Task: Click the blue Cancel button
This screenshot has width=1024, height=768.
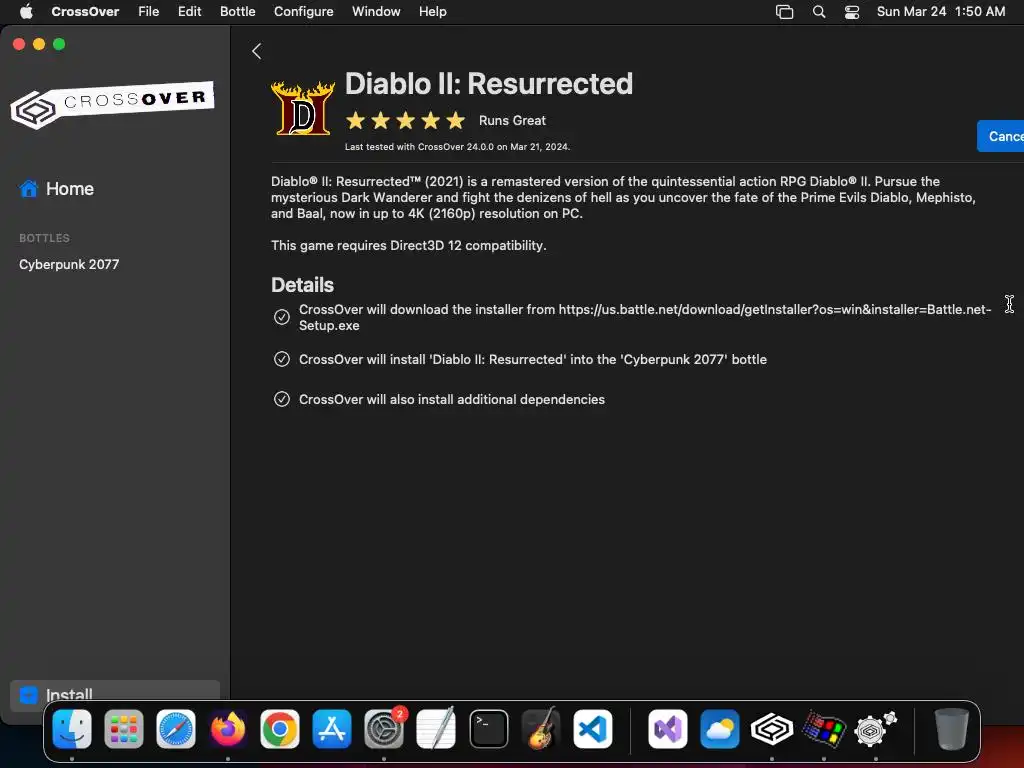Action: tap(1001, 136)
